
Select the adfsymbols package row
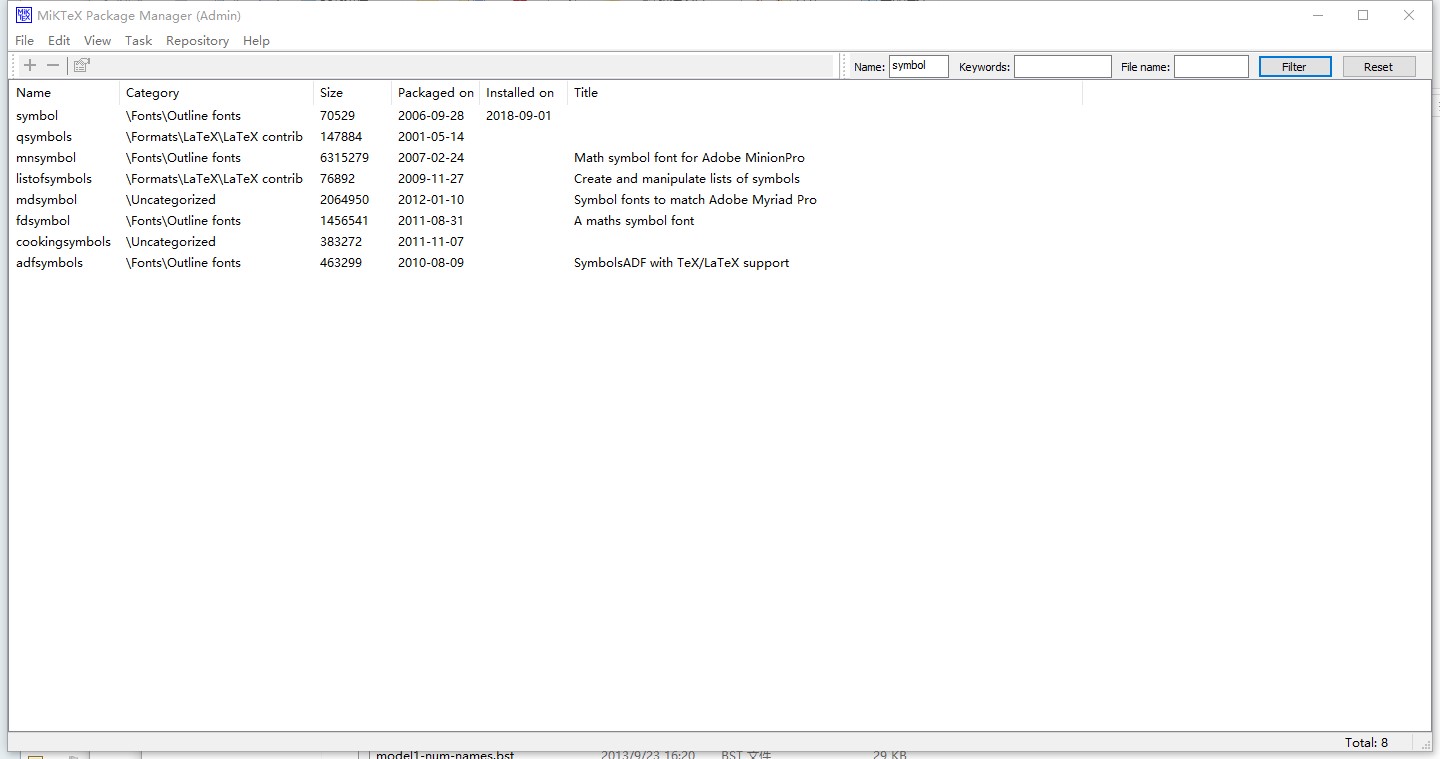click(x=545, y=263)
